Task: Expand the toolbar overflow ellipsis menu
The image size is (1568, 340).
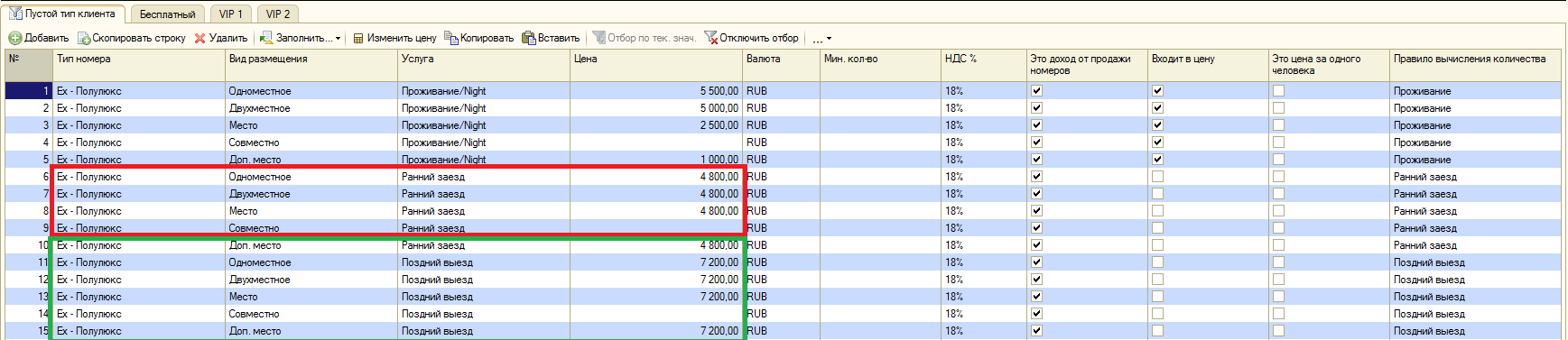Action: pyautogui.click(x=821, y=39)
